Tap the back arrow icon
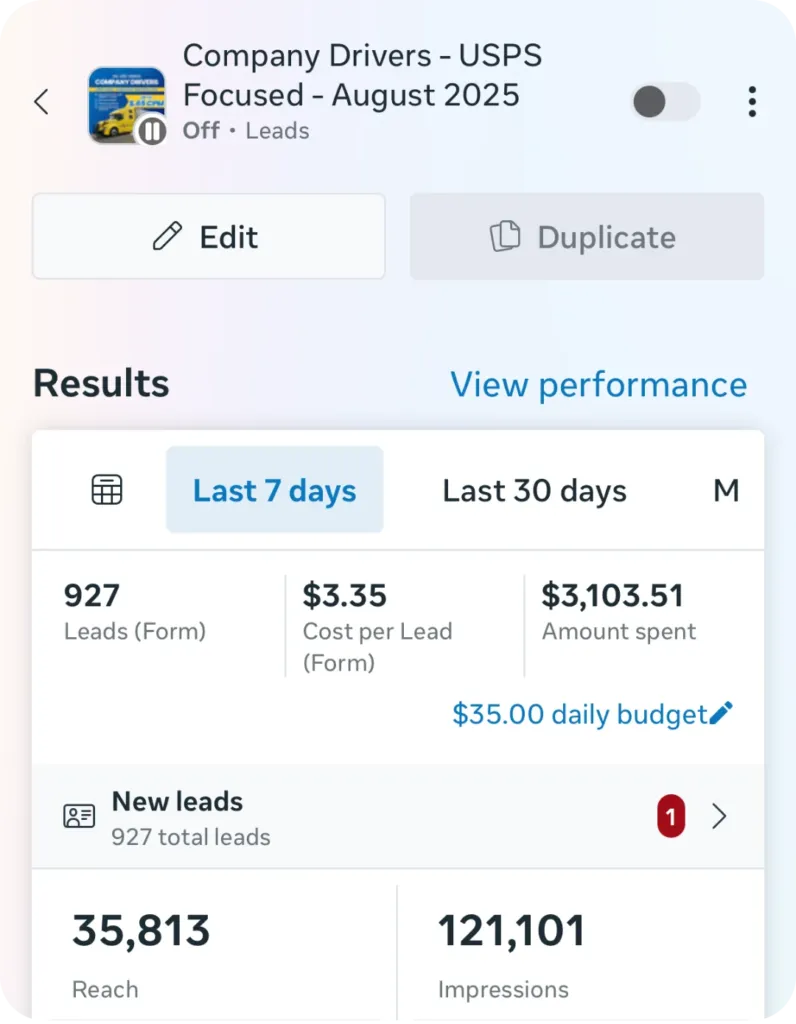This screenshot has height=1024, width=796. pos(42,102)
